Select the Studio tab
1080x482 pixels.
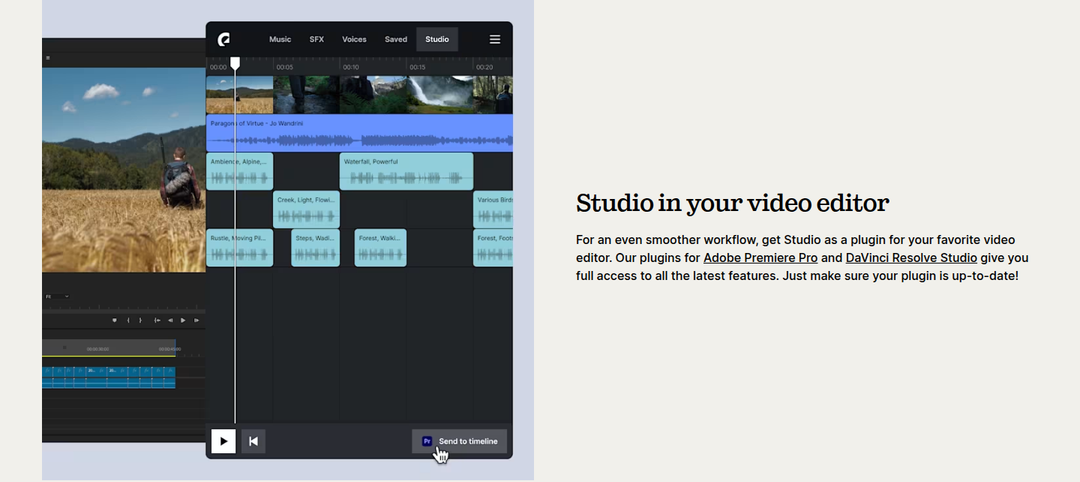[437, 39]
